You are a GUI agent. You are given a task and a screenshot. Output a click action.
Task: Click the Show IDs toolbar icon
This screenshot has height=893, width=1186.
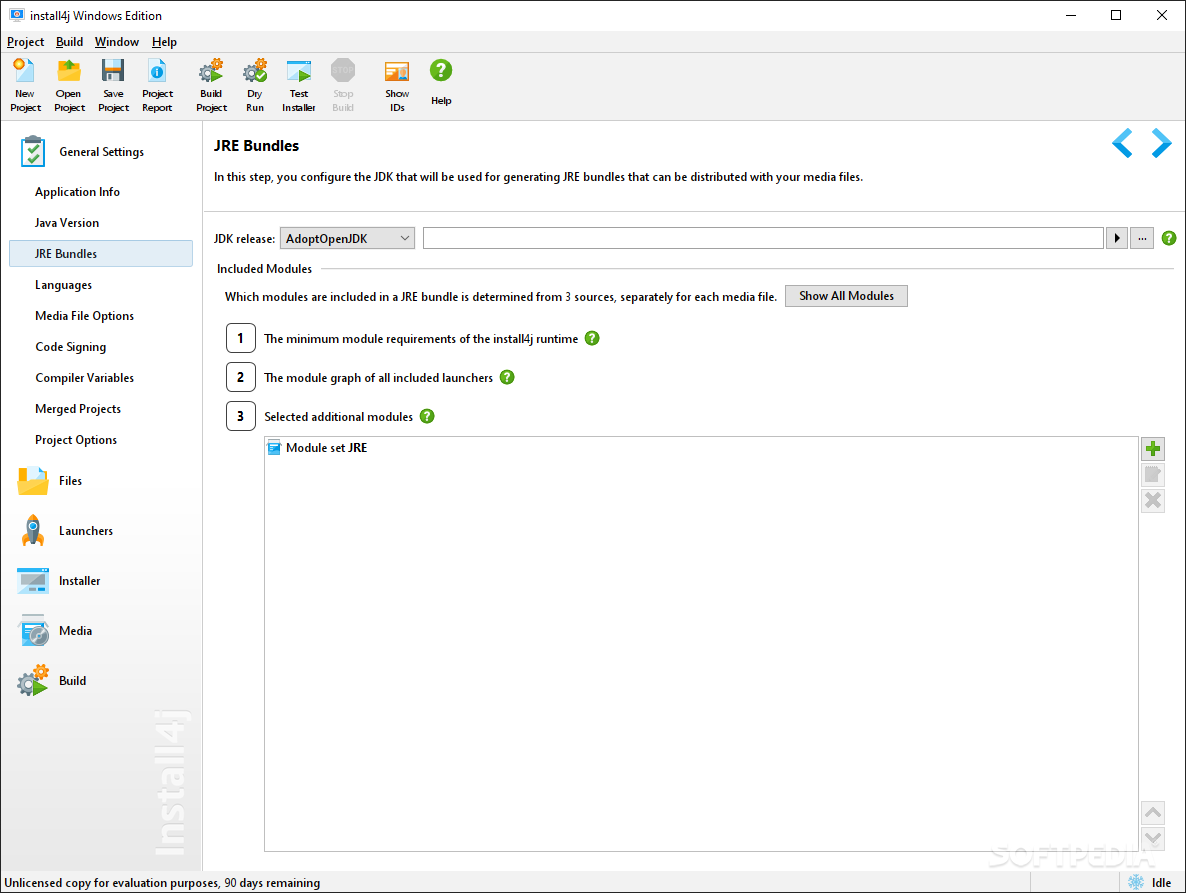coord(397,85)
